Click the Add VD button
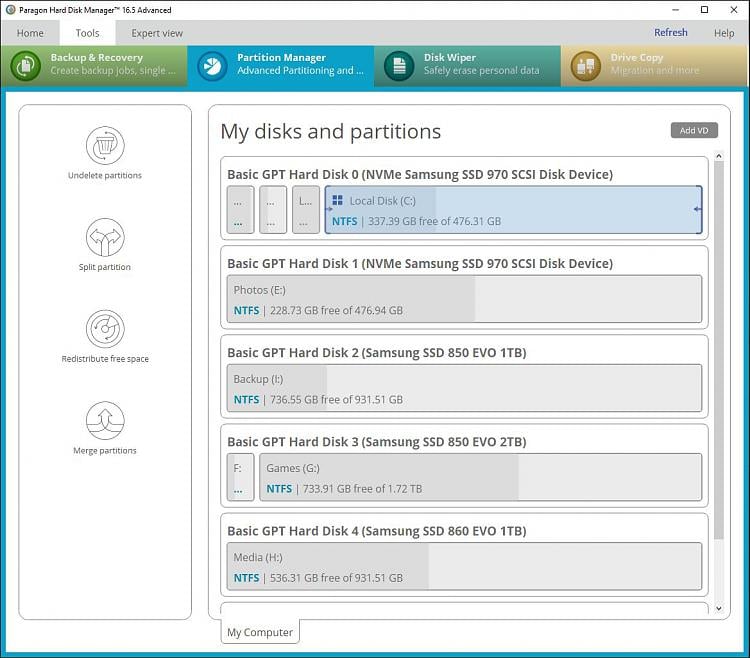 pos(694,130)
